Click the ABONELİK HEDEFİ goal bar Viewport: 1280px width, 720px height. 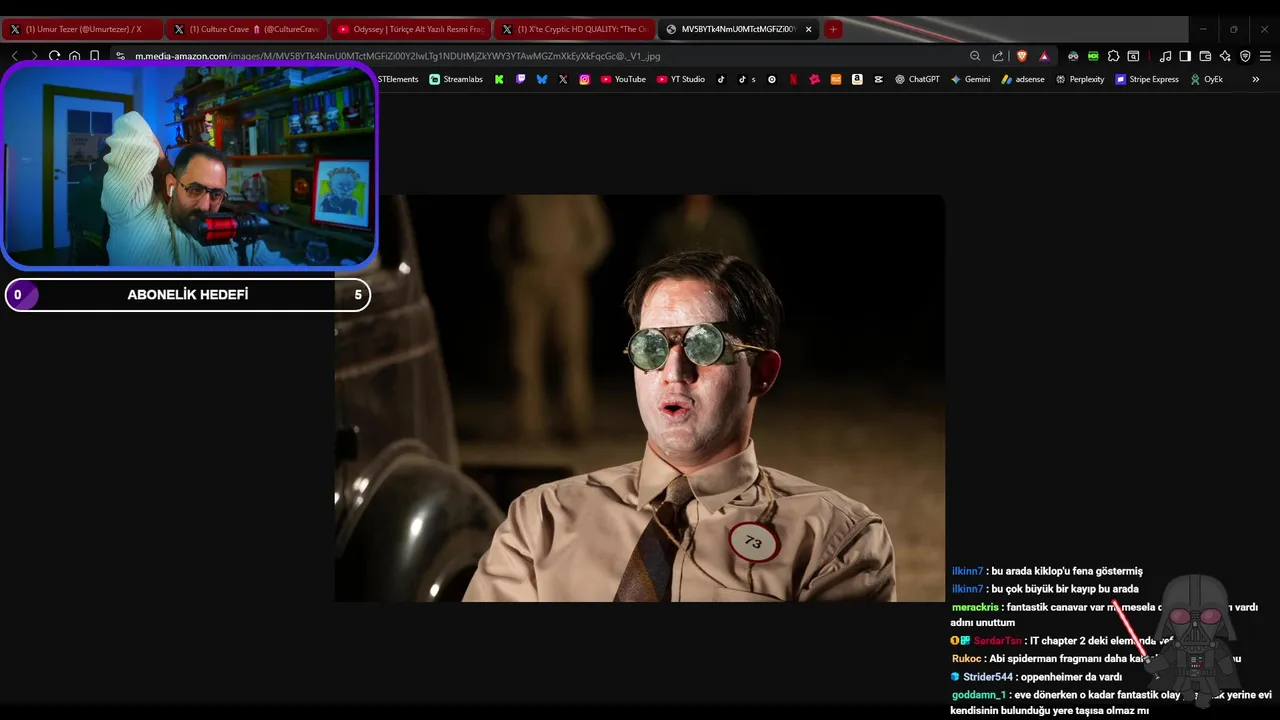(x=188, y=295)
